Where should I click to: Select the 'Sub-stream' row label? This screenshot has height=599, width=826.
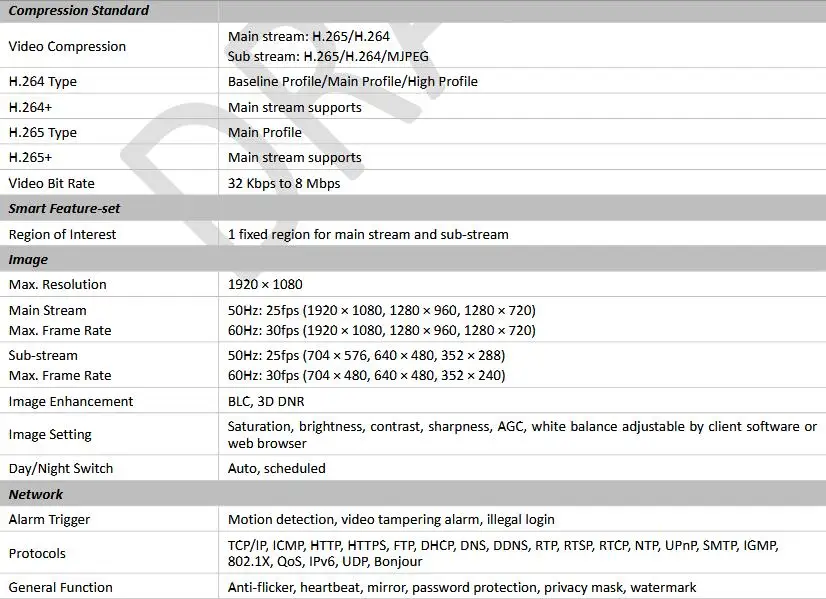43,356
